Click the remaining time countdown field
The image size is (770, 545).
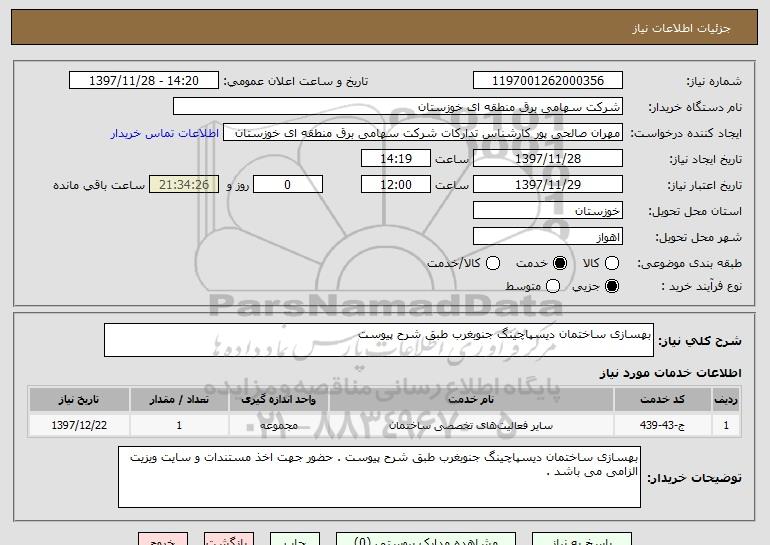(183, 185)
